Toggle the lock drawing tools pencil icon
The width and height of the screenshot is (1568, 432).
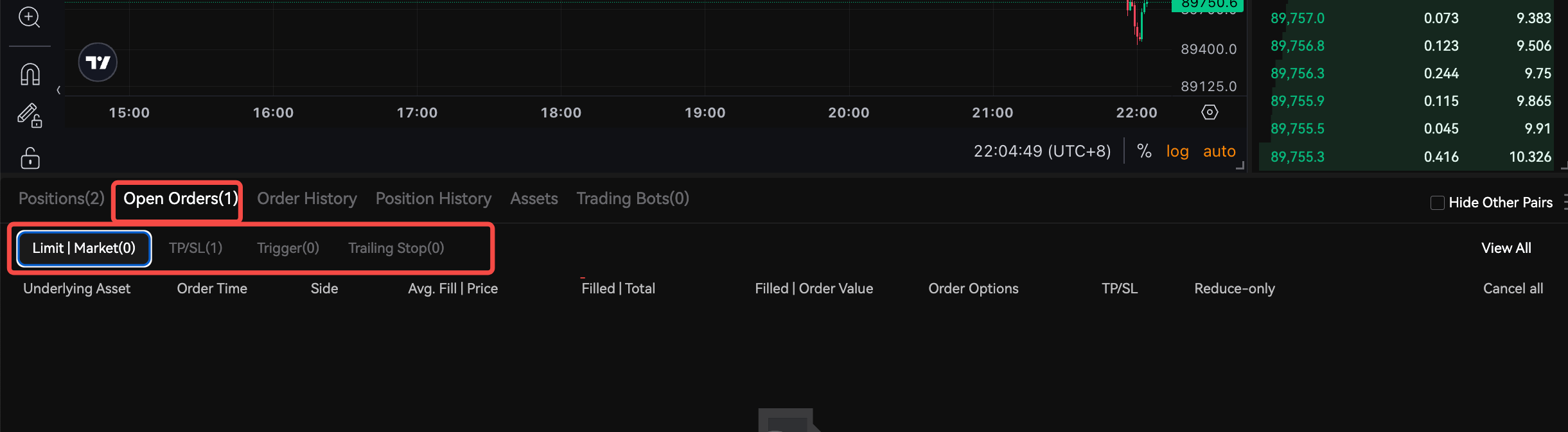[30, 116]
